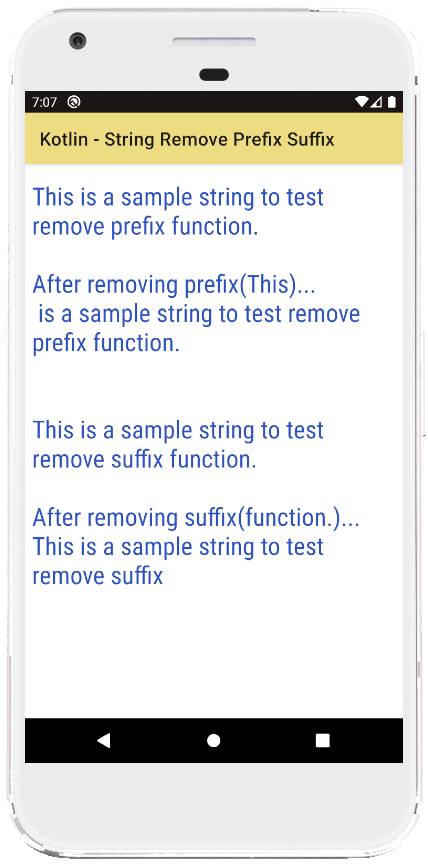
Task: Click the Wi-Fi status icon
Action: pos(362,102)
